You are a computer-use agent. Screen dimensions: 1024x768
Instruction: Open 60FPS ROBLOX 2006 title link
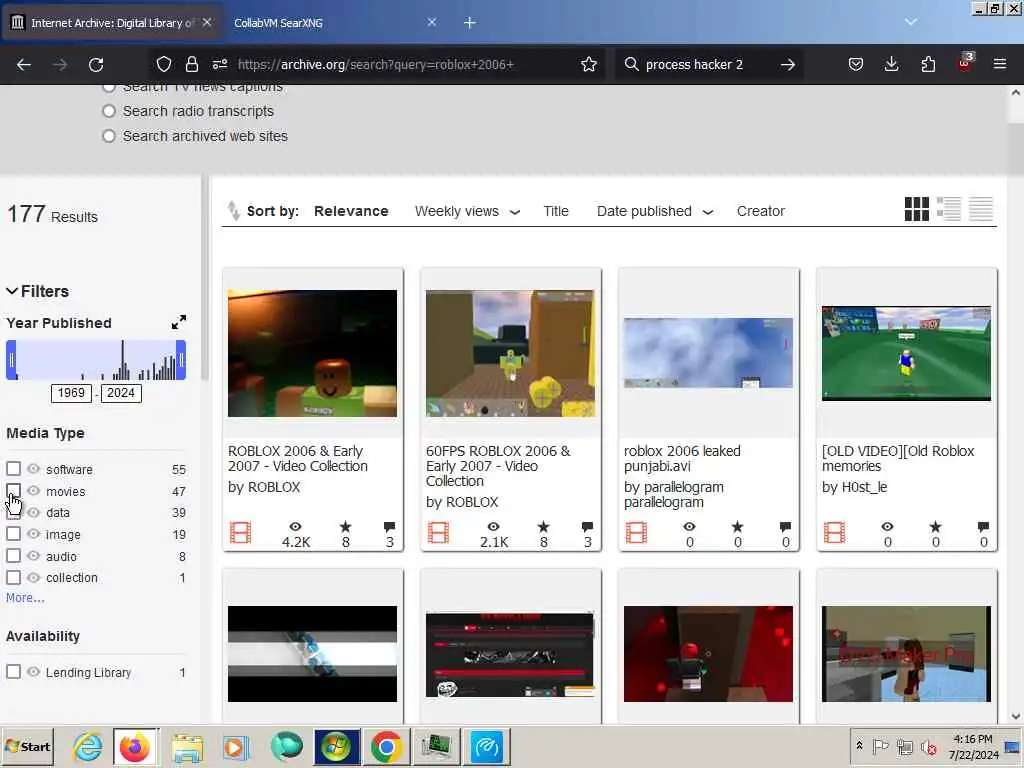click(498, 466)
